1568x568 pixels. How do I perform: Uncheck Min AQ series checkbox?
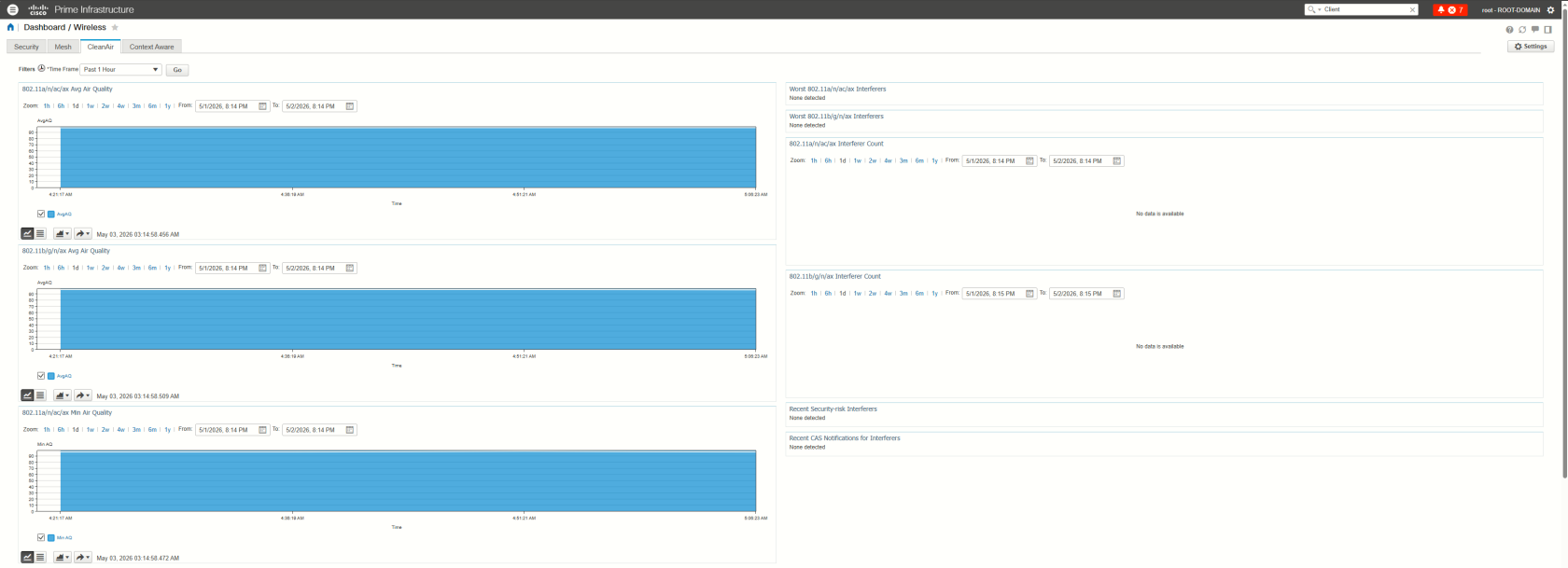tap(41, 538)
